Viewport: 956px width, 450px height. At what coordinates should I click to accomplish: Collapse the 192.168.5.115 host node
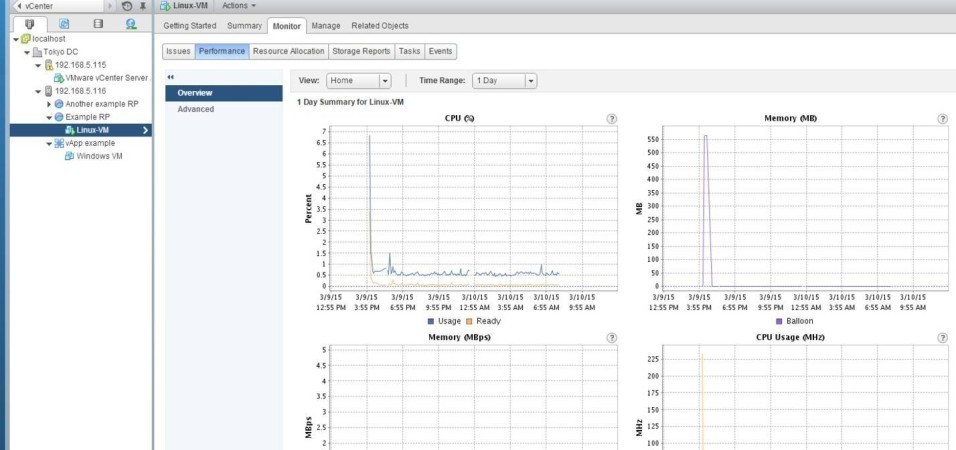38,65
